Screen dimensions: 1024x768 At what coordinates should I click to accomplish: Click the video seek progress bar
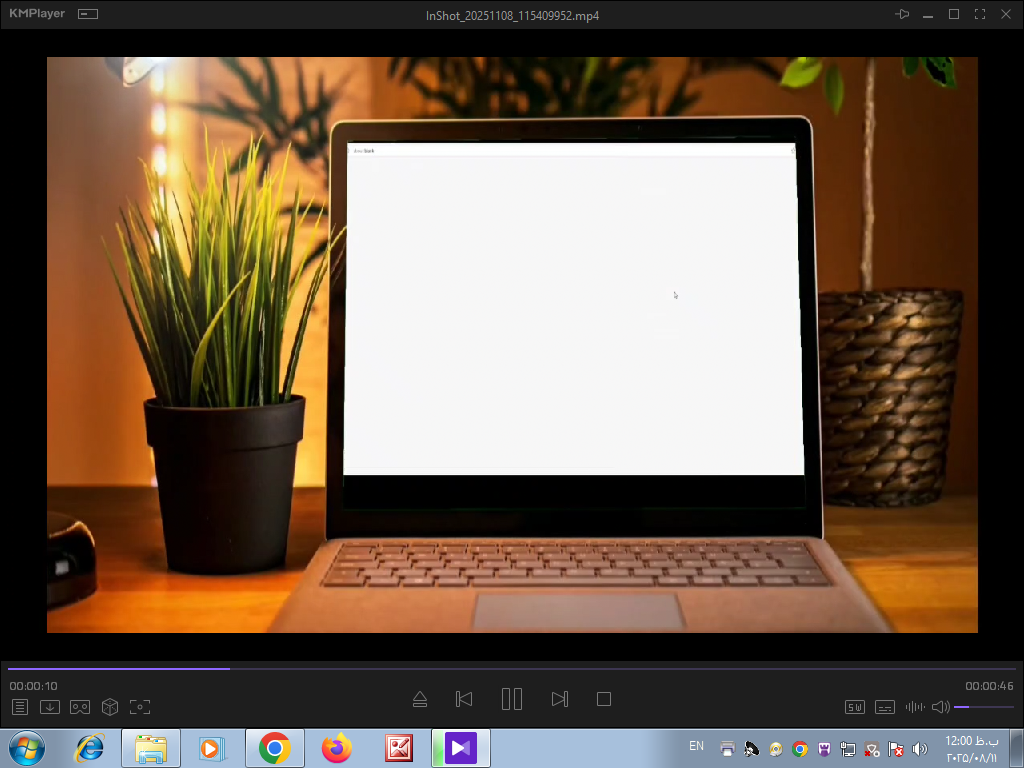[512, 668]
